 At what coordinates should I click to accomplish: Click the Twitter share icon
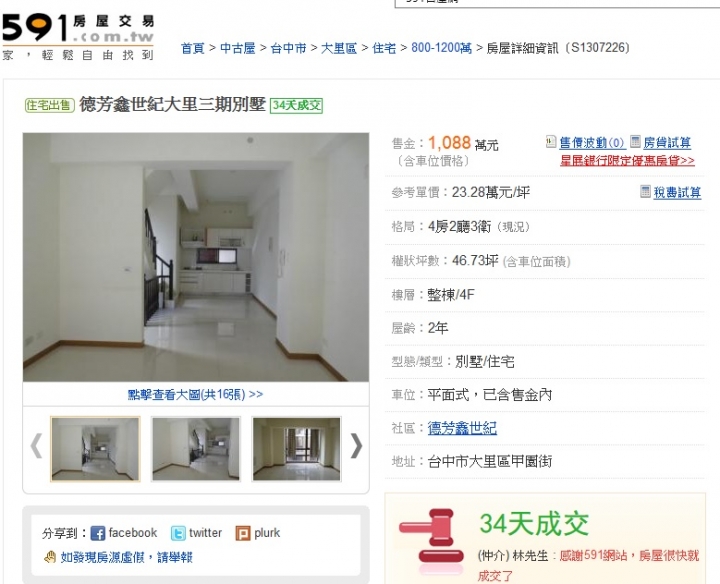coord(178,533)
